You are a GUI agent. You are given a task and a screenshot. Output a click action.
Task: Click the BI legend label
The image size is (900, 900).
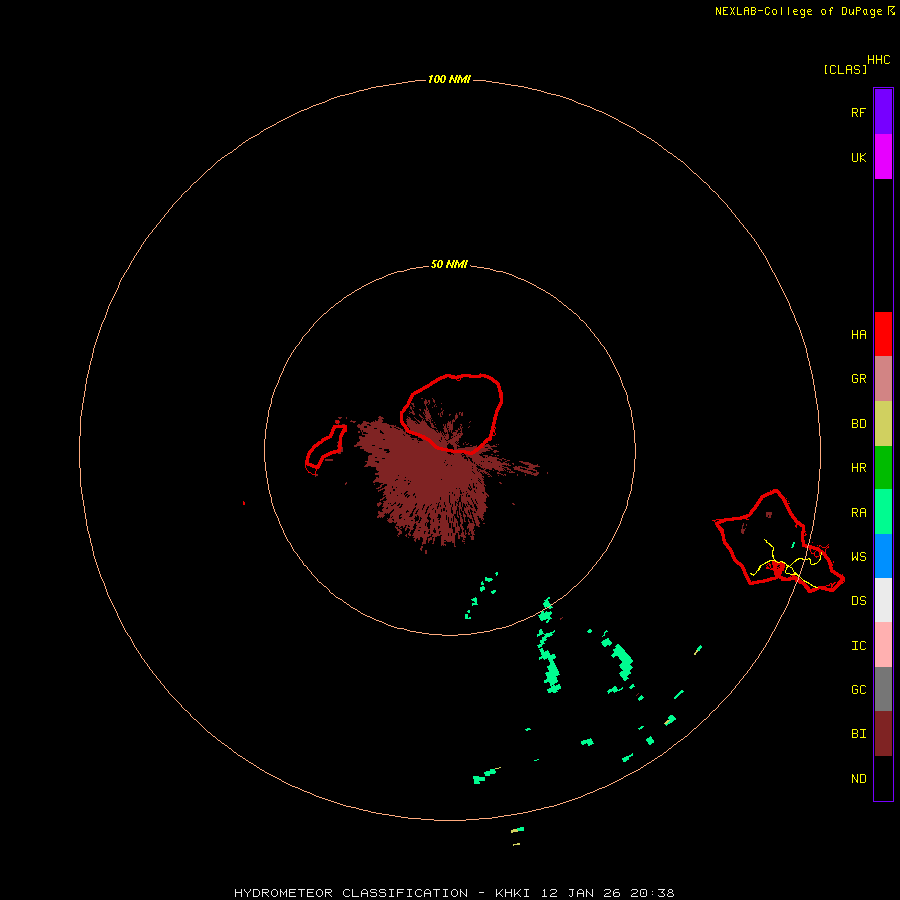click(x=858, y=734)
